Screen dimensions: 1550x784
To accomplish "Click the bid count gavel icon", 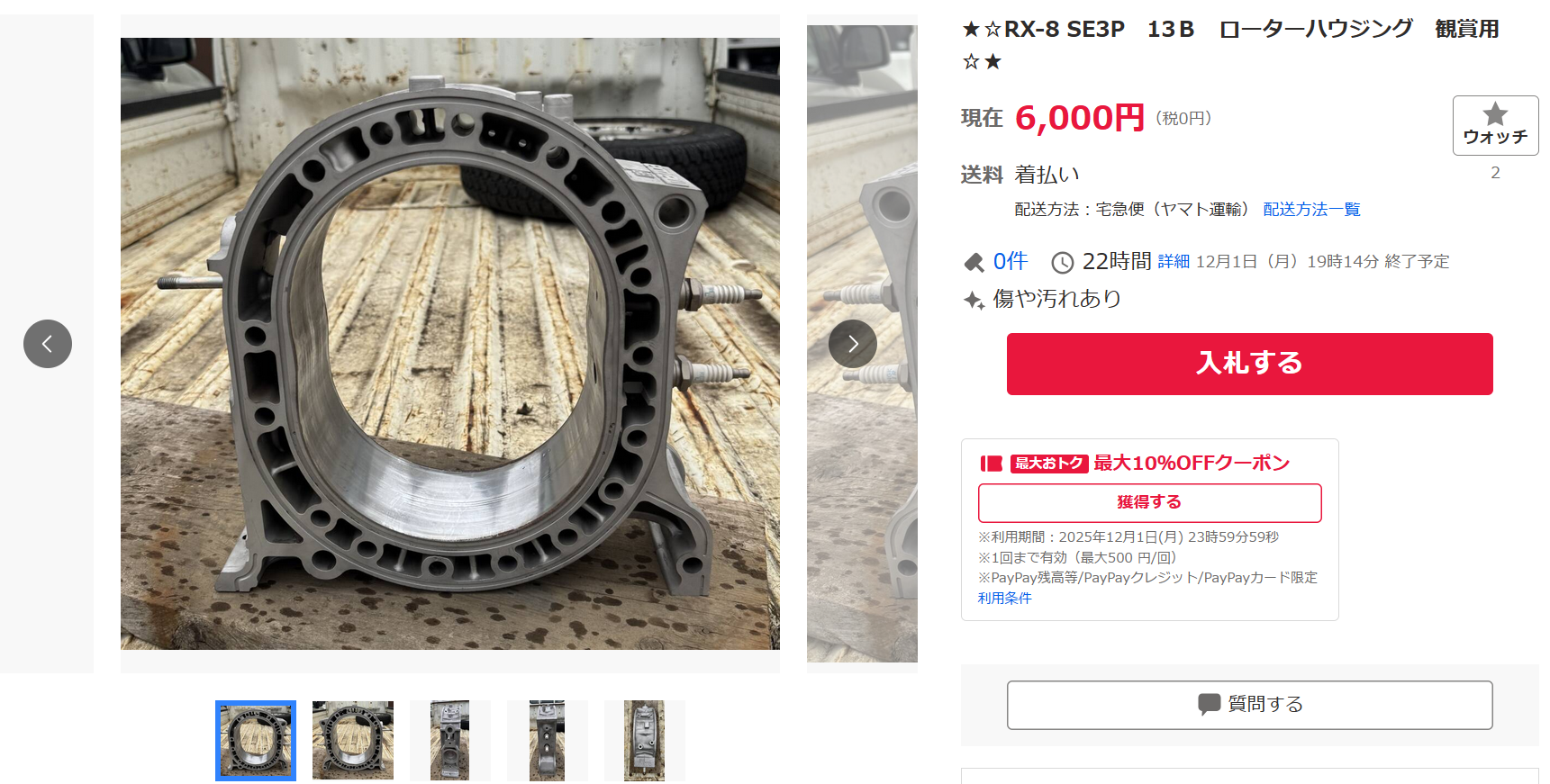I will coord(974,263).
